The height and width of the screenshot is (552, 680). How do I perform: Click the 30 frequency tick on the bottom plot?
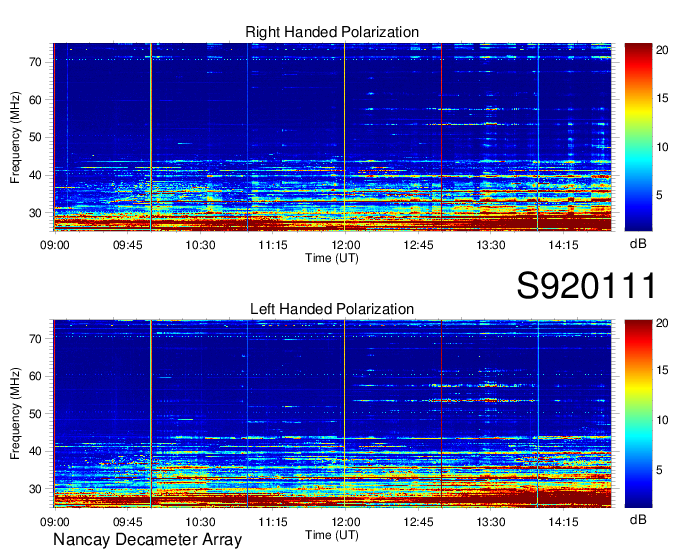(x=36, y=489)
